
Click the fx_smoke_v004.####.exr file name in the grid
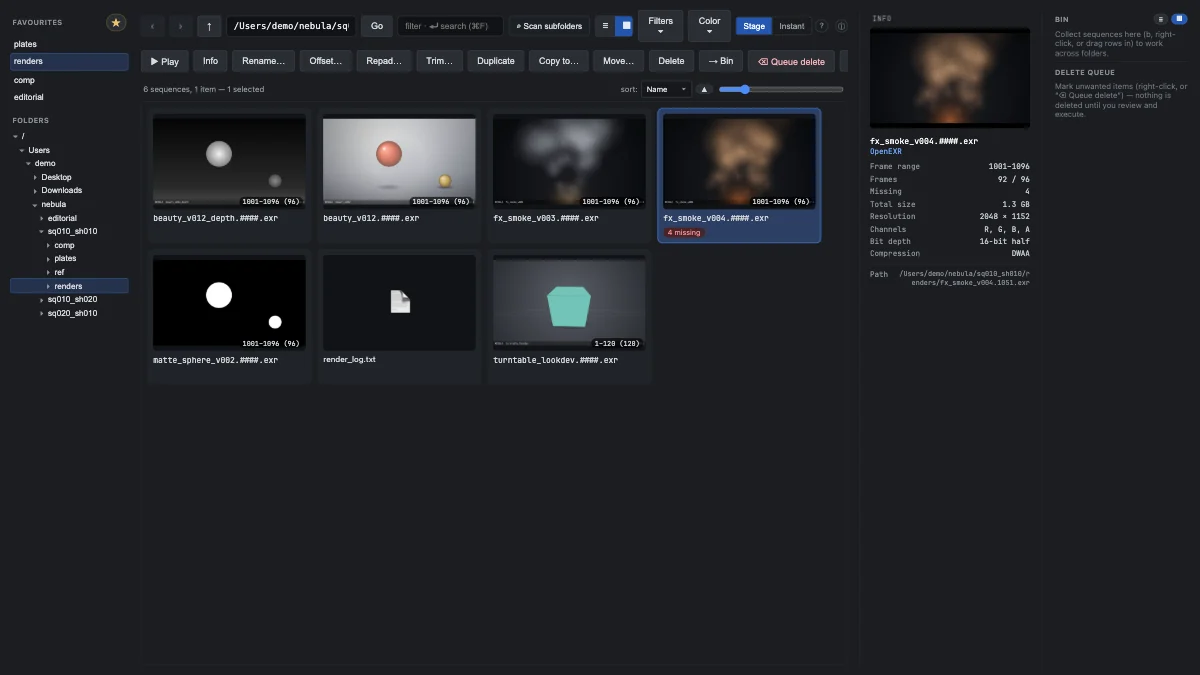[x=716, y=218]
